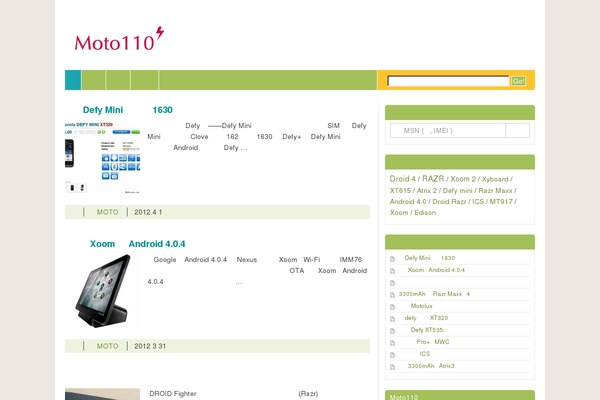The width and height of the screenshot is (600, 400).
Task: Select the ICS tag
Action: [x=478, y=202]
